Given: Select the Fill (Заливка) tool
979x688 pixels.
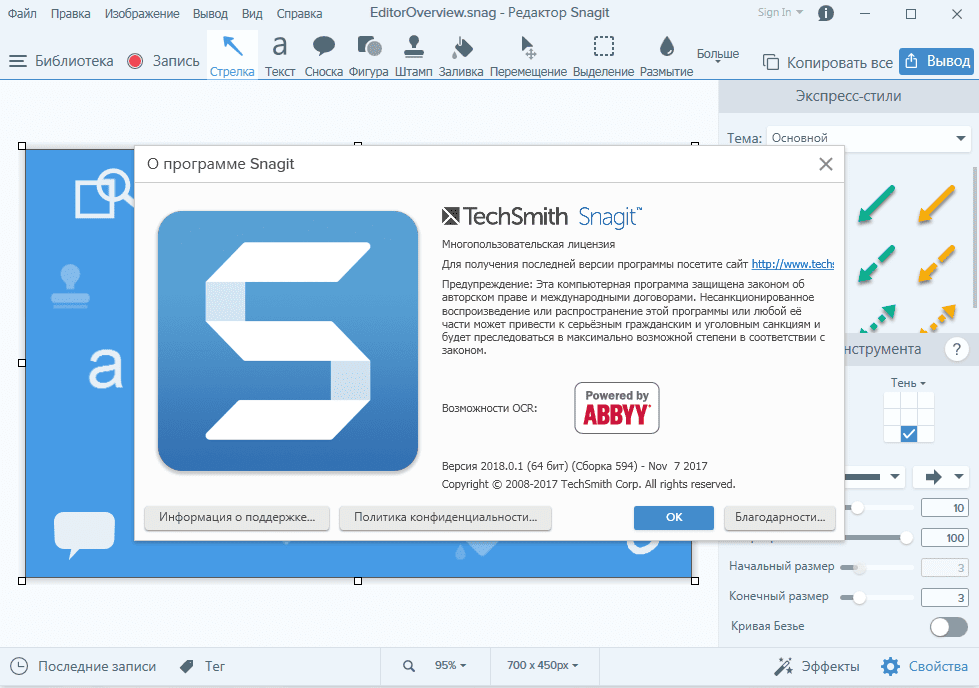Looking at the screenshot, I should click(461, 55).
